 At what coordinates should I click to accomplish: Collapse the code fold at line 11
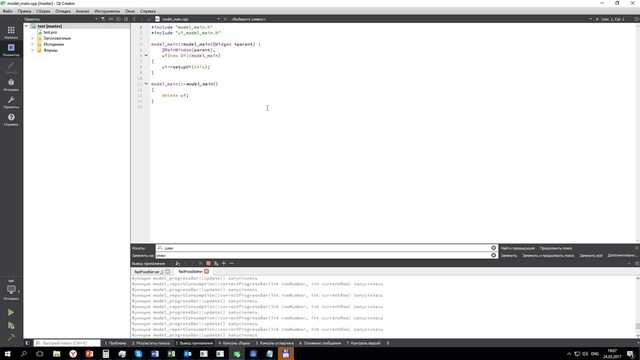pyautogui.click(x=146, y=84)
